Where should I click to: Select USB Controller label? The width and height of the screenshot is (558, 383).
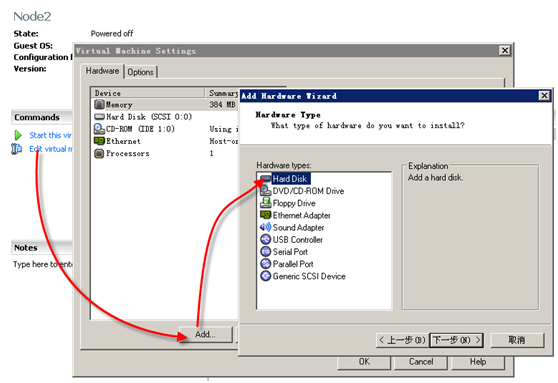(x=298, y=240)
